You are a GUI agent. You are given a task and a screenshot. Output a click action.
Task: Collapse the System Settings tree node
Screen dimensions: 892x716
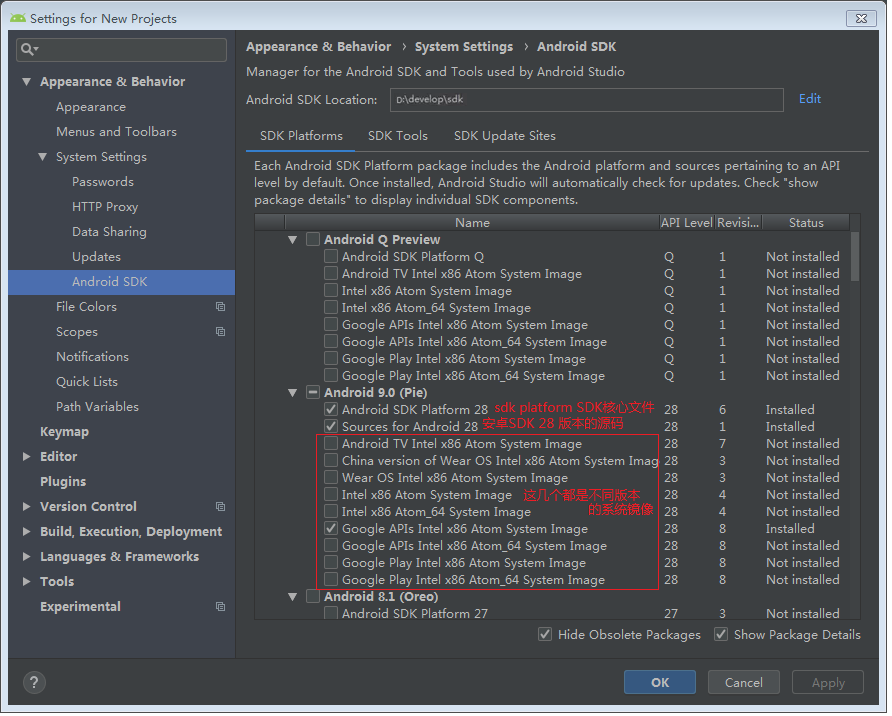tap(43, 158)
